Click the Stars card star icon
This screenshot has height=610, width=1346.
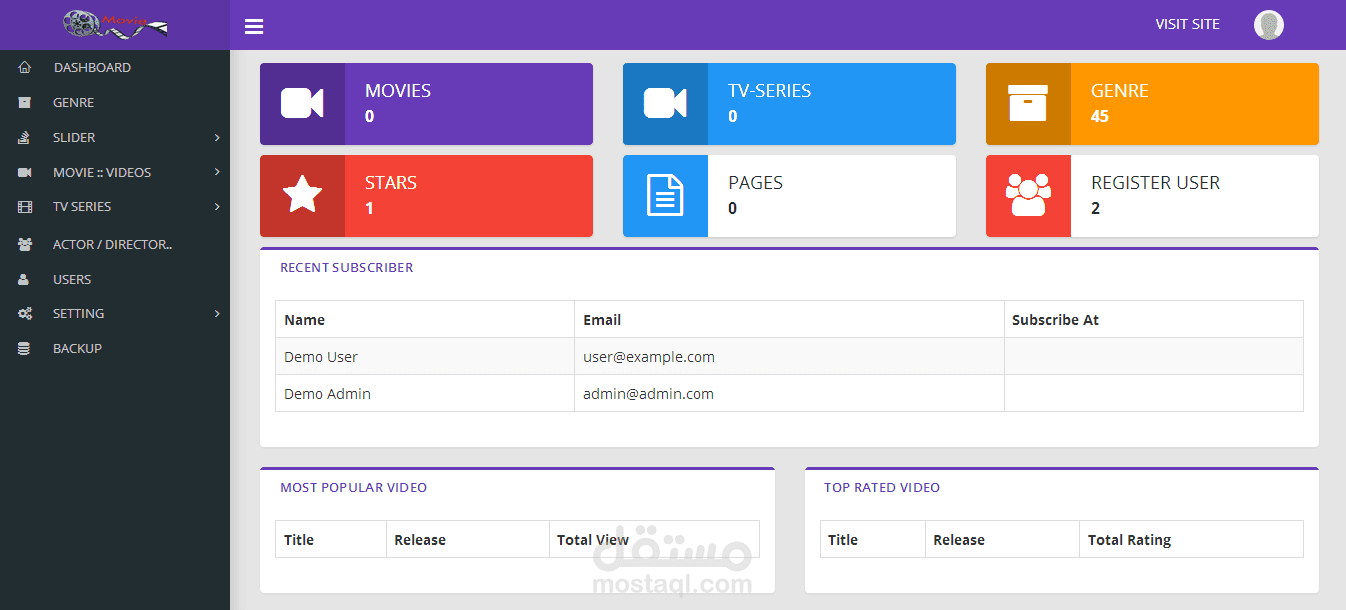(302, 196)
